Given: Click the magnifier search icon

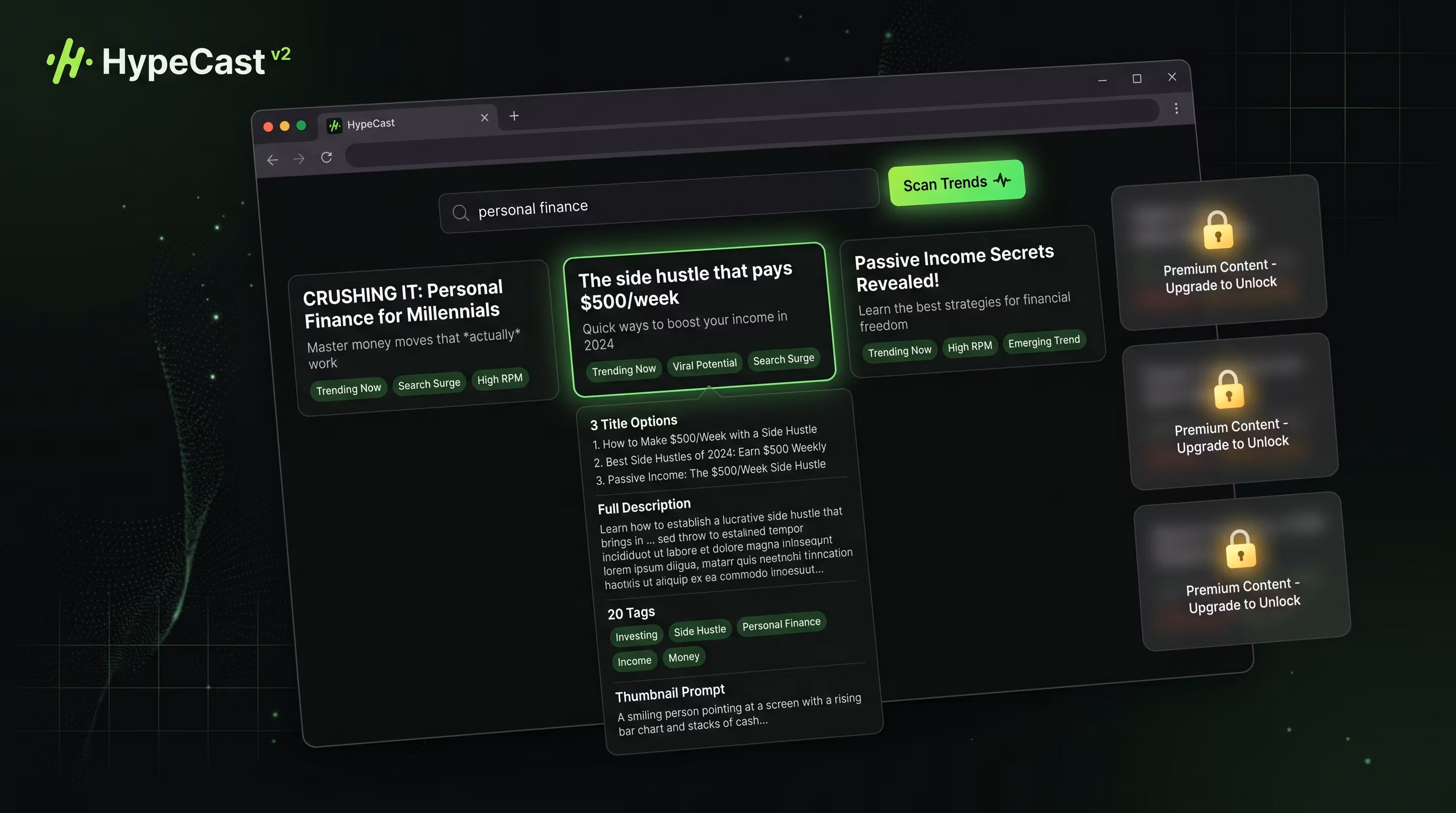Looking at the screenshot, I should point(461,213).
